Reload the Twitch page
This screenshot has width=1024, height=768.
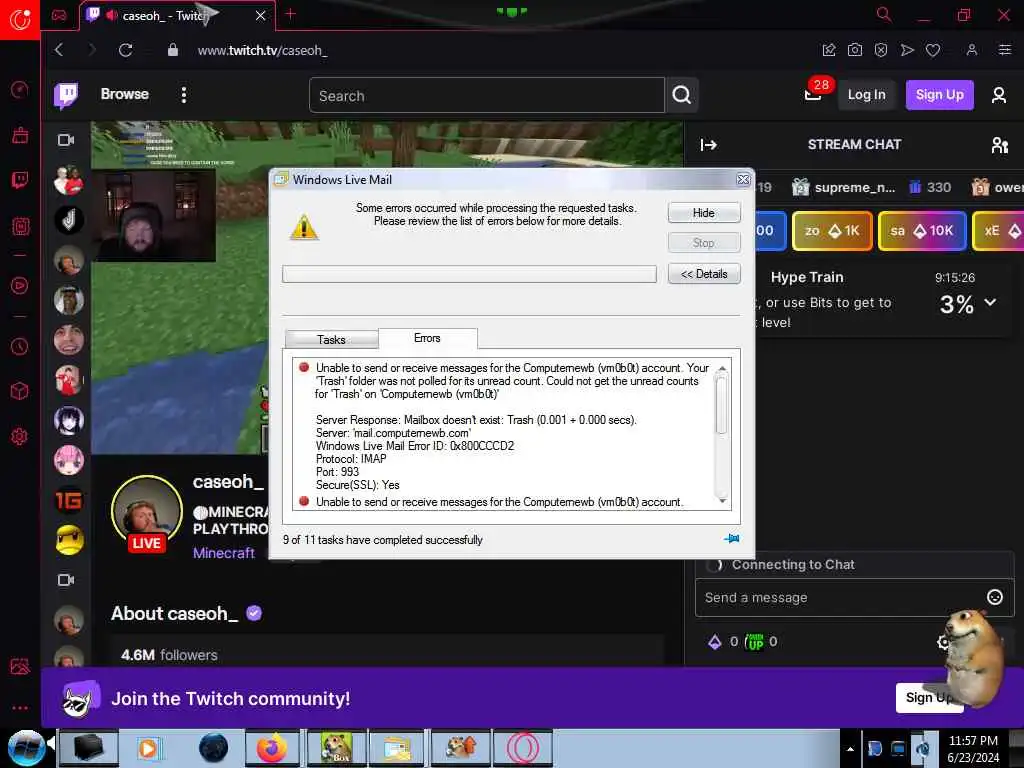tap(125, 50)
